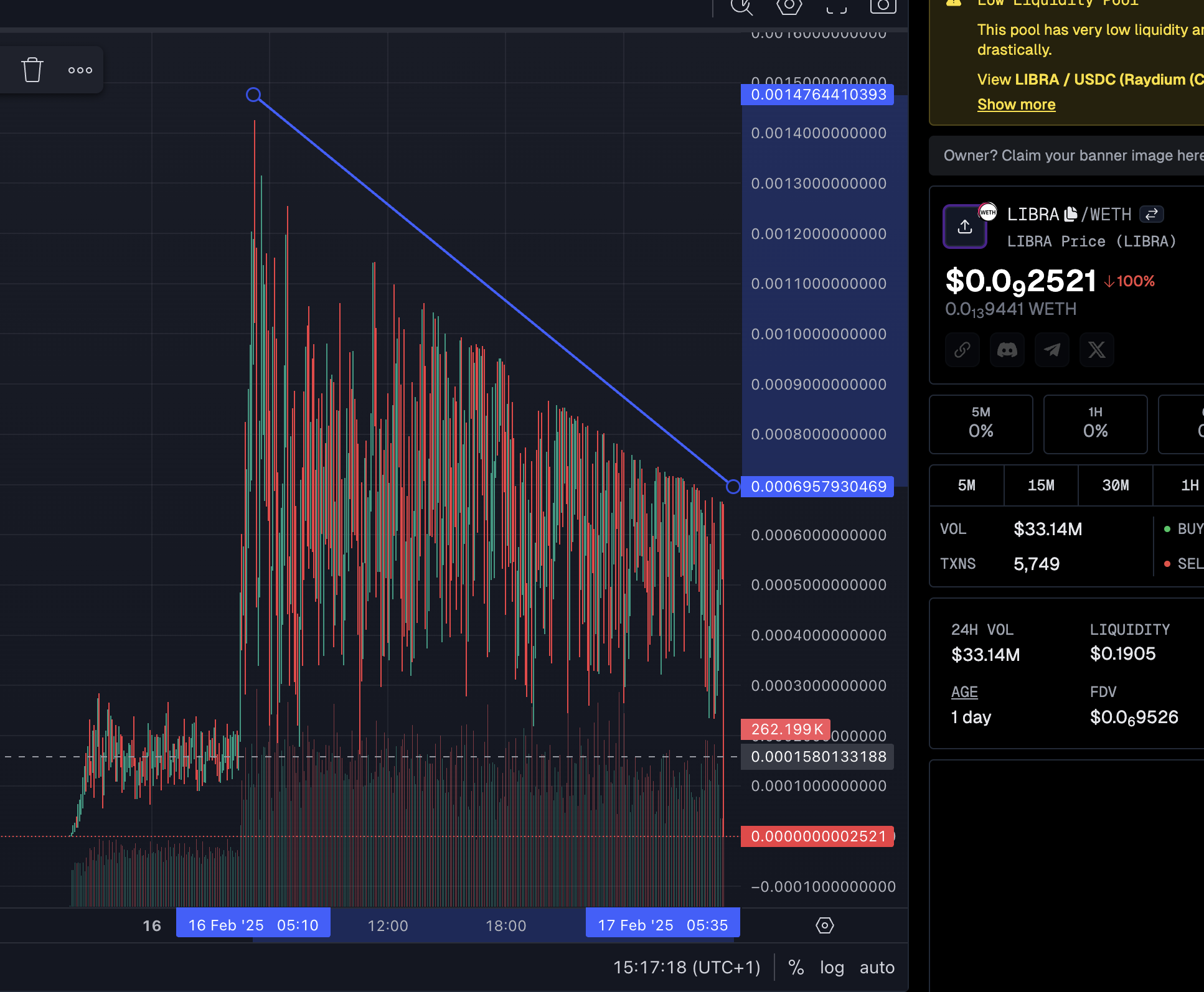Click the 24H VOL value $33.14M

(985, 655)
